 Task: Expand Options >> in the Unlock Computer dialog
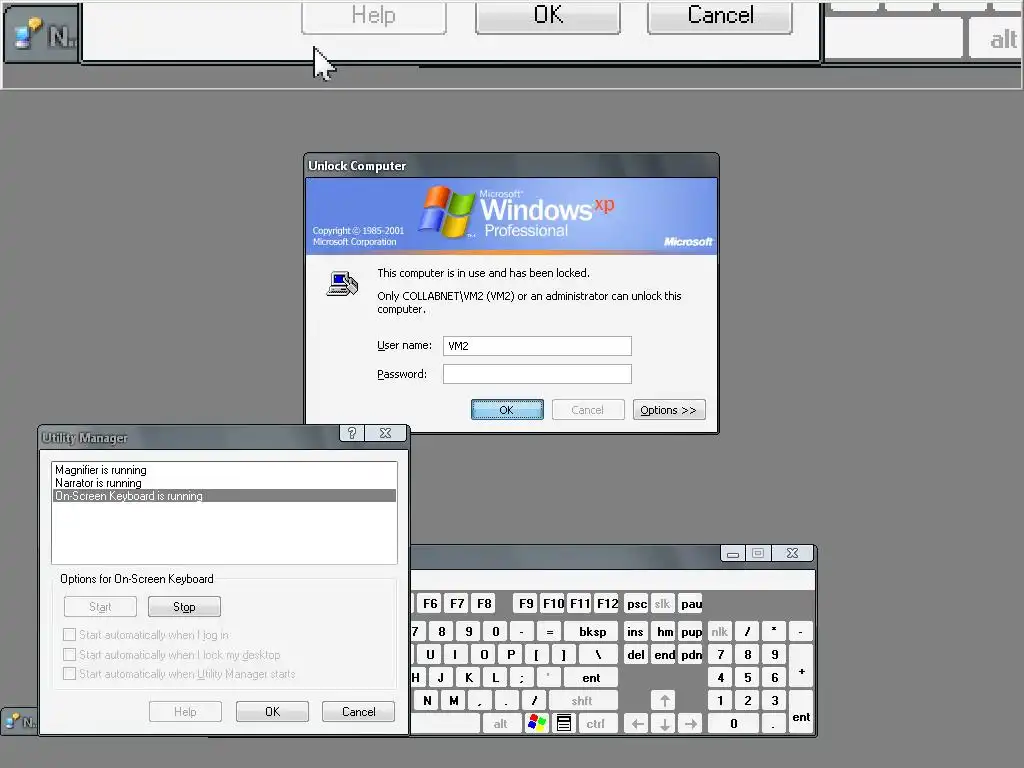coord(669,409)
